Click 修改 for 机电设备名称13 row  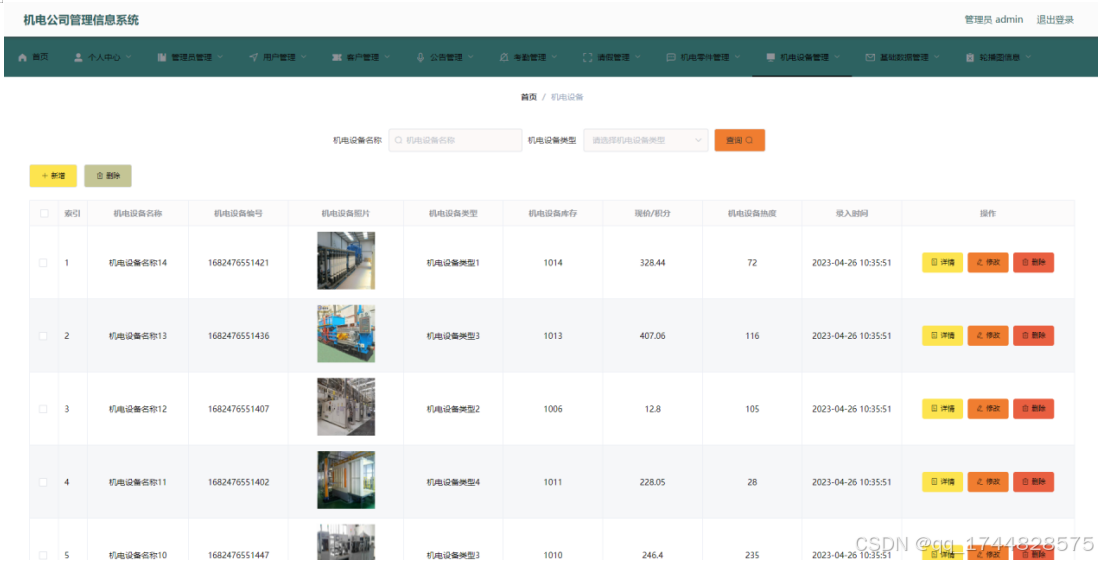click(x=988, y=335)
